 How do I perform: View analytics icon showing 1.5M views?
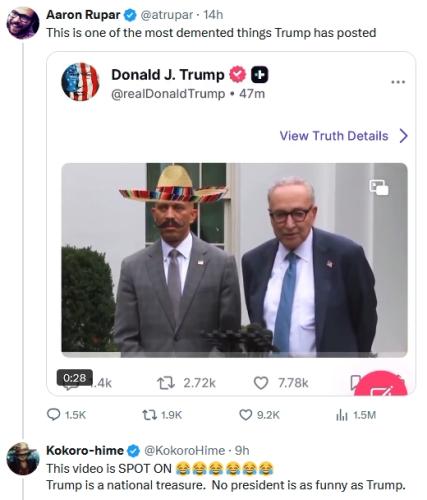coord(342,415)
